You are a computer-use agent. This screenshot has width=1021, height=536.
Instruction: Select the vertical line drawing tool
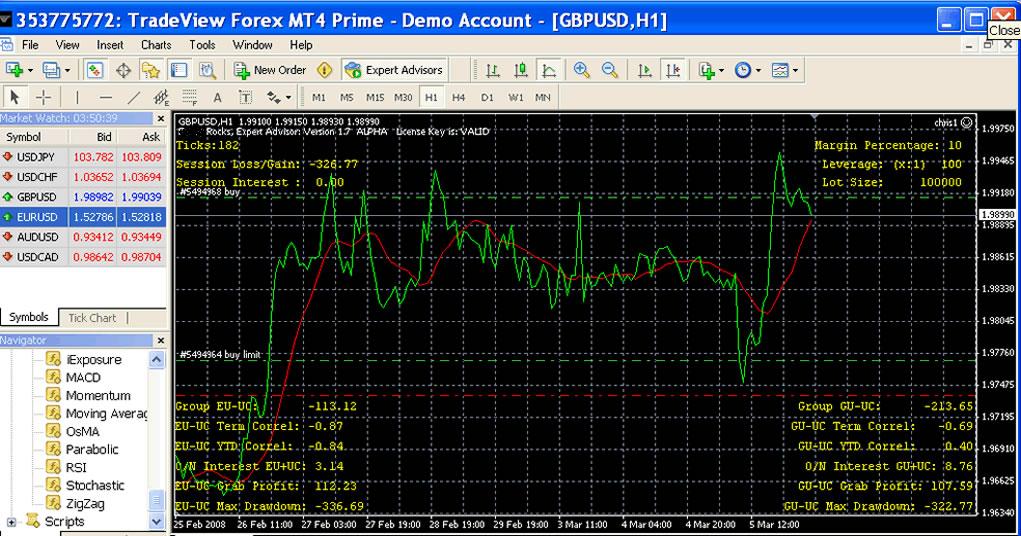click(77, 98)
